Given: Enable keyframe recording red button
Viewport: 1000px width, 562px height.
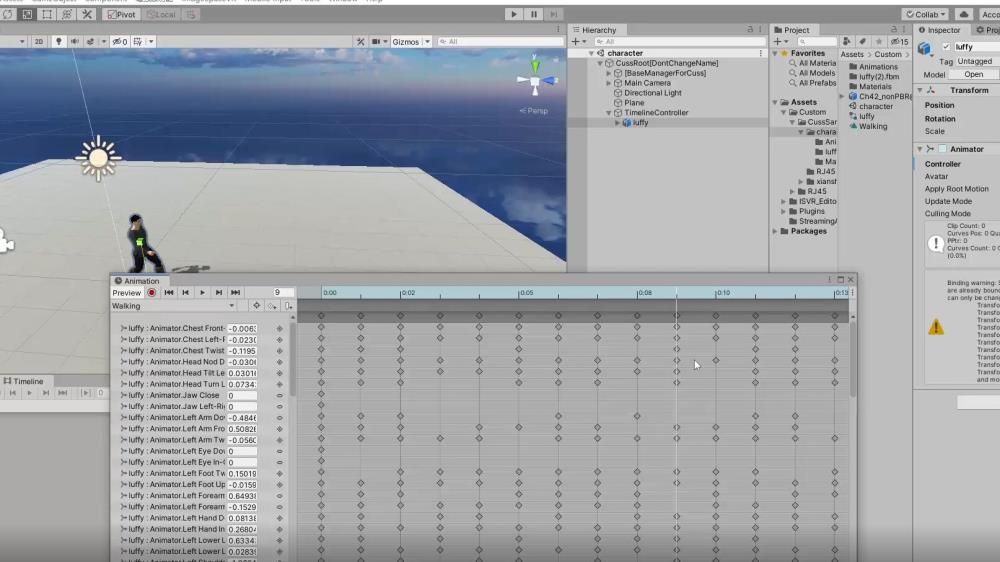Looking at the screenshot, I should 152,293.
